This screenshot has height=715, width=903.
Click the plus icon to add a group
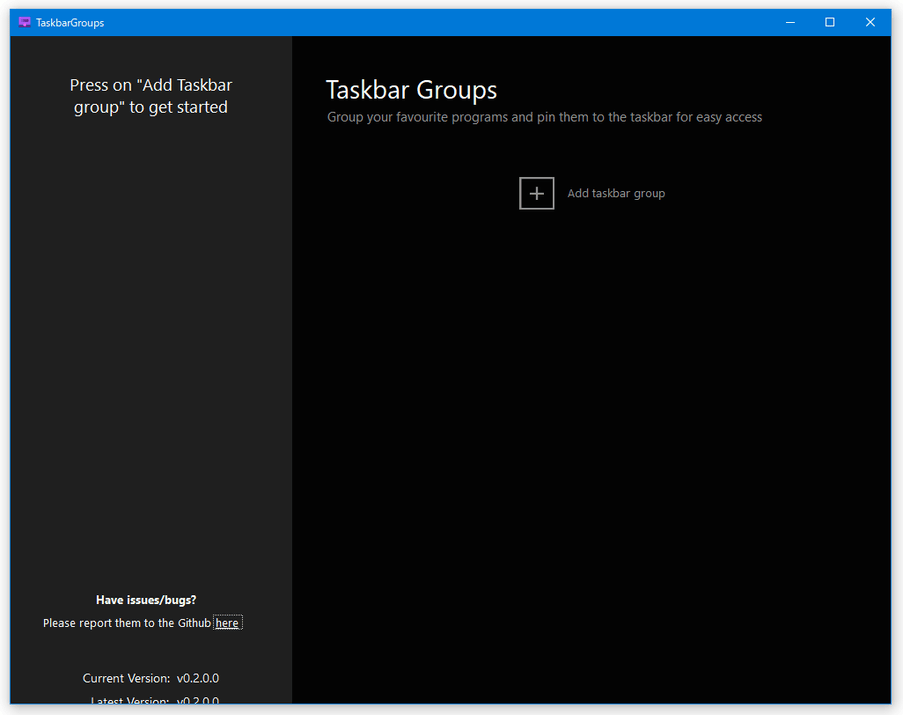(536, 193)
